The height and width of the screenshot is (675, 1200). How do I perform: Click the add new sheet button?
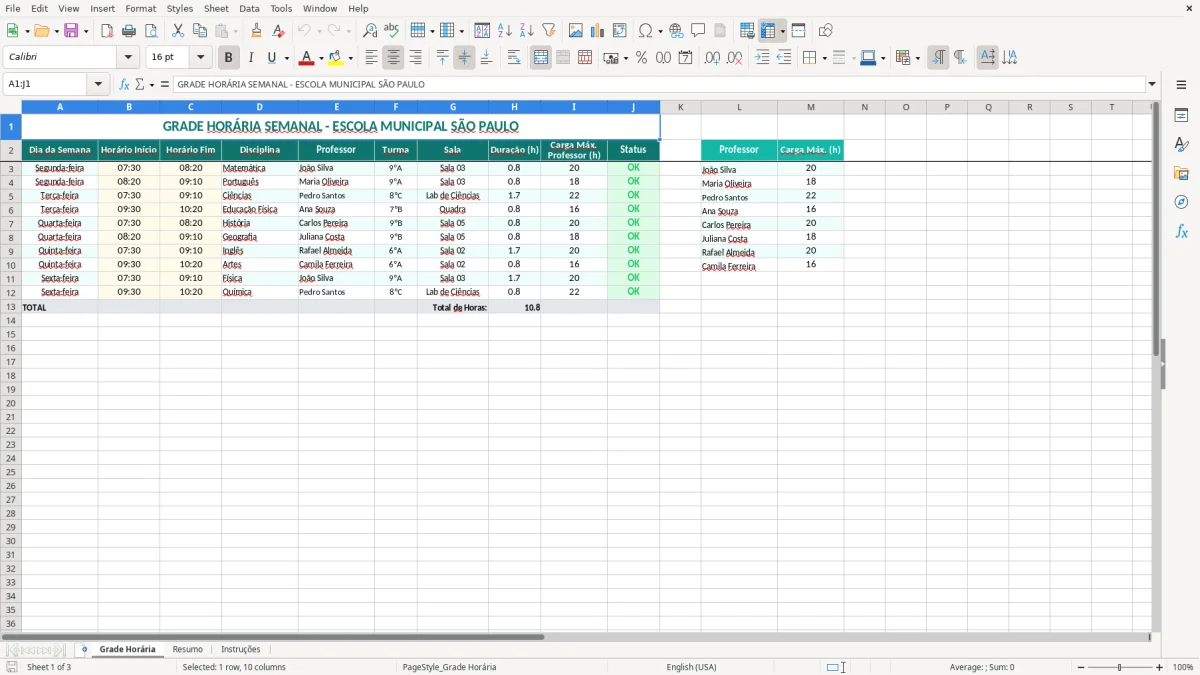(x=84, y=649)
